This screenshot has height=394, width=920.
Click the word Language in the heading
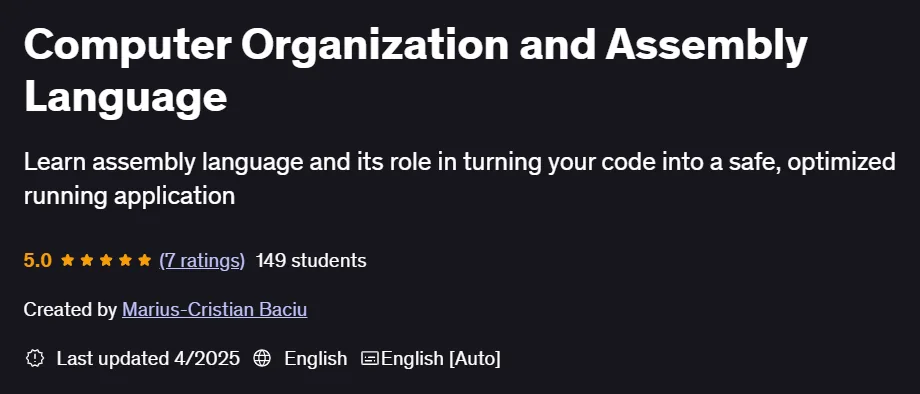tap(126, 97)
